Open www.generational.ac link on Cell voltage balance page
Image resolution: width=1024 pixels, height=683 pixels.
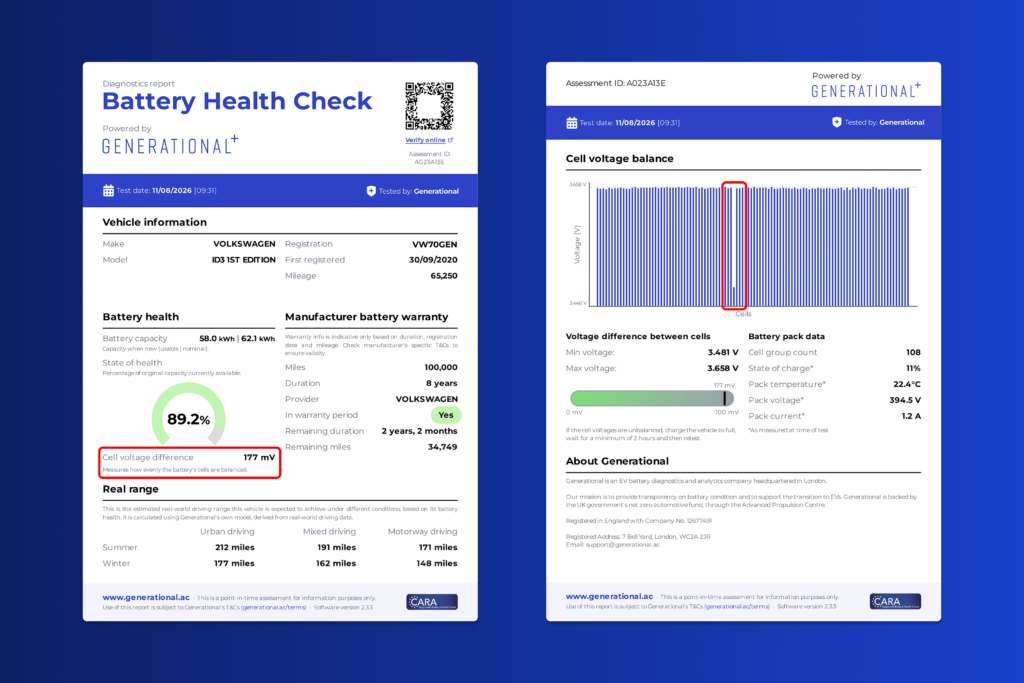(609, 596)
